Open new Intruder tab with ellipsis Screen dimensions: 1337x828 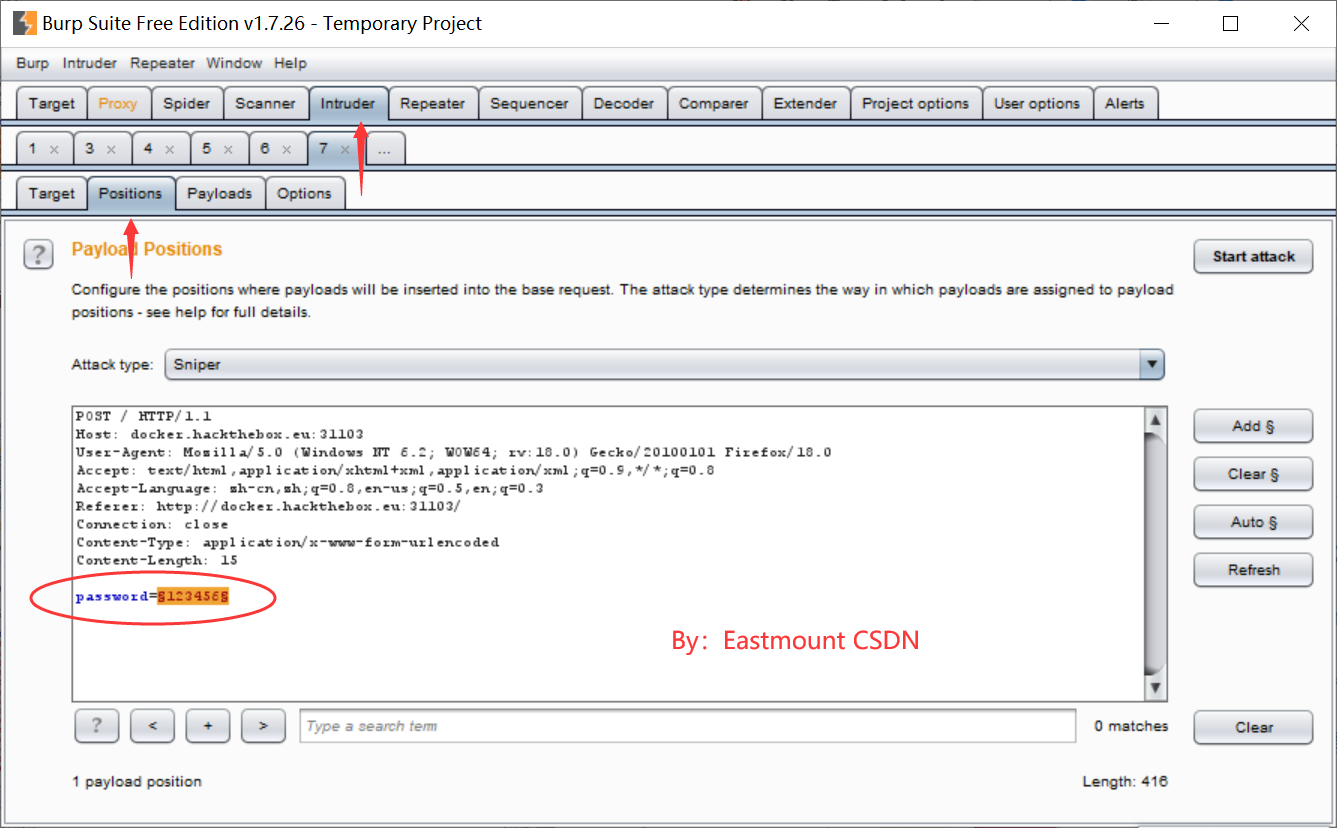386,149
